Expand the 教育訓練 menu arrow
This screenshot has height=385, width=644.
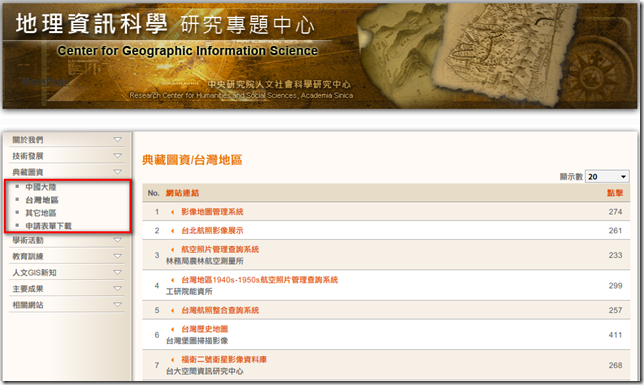click(x=117, y=256)
